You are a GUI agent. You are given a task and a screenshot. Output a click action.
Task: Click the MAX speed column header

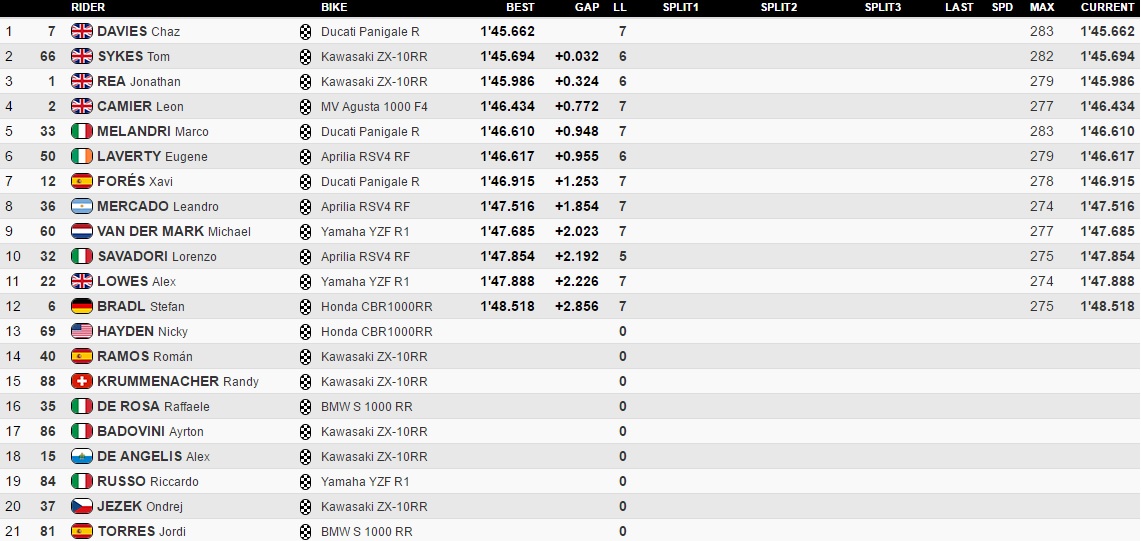[x=1041, y=7]
